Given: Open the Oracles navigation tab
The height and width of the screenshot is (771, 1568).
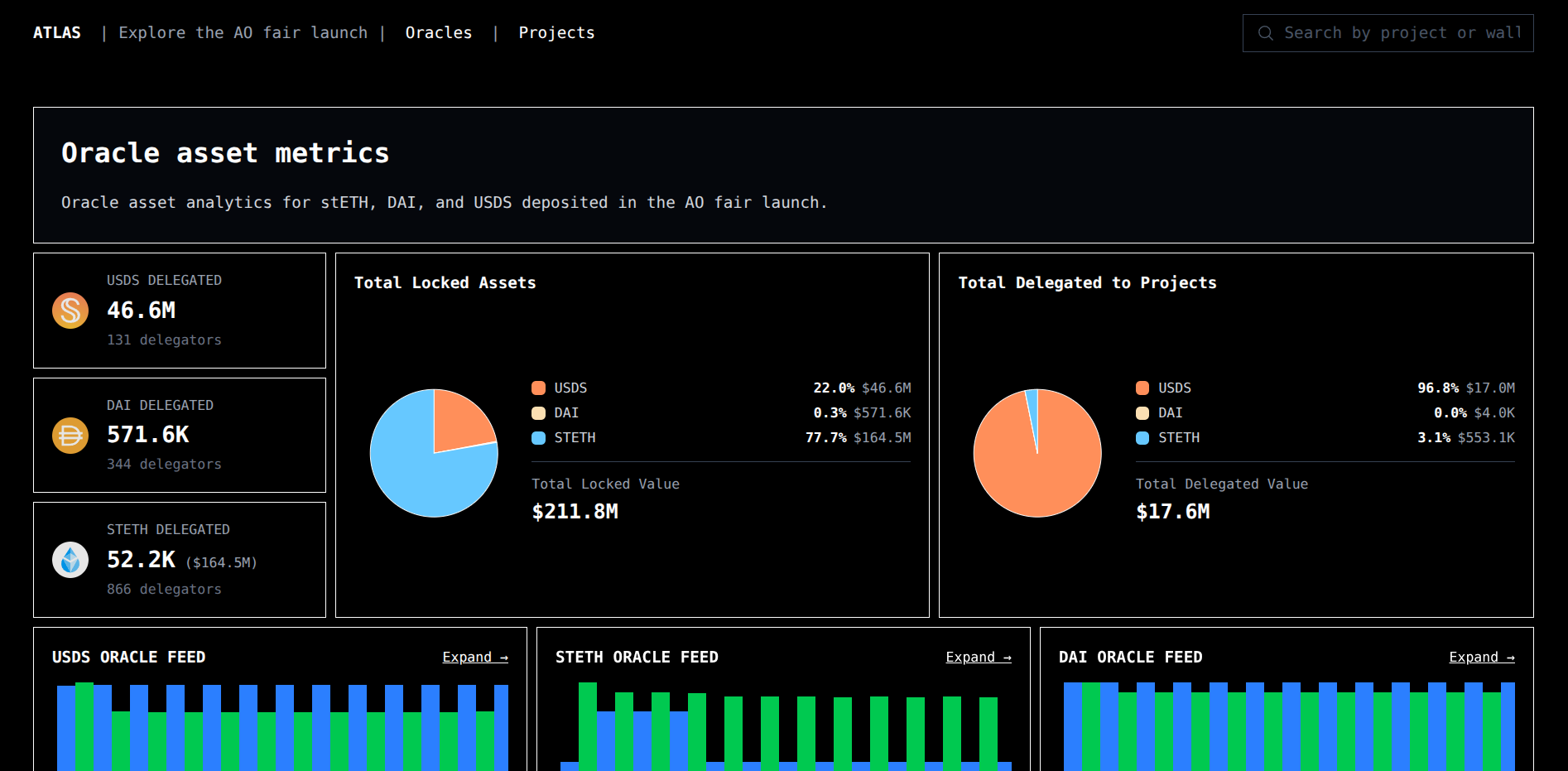Looking at the screenshot, I should [x=439, y=33].
